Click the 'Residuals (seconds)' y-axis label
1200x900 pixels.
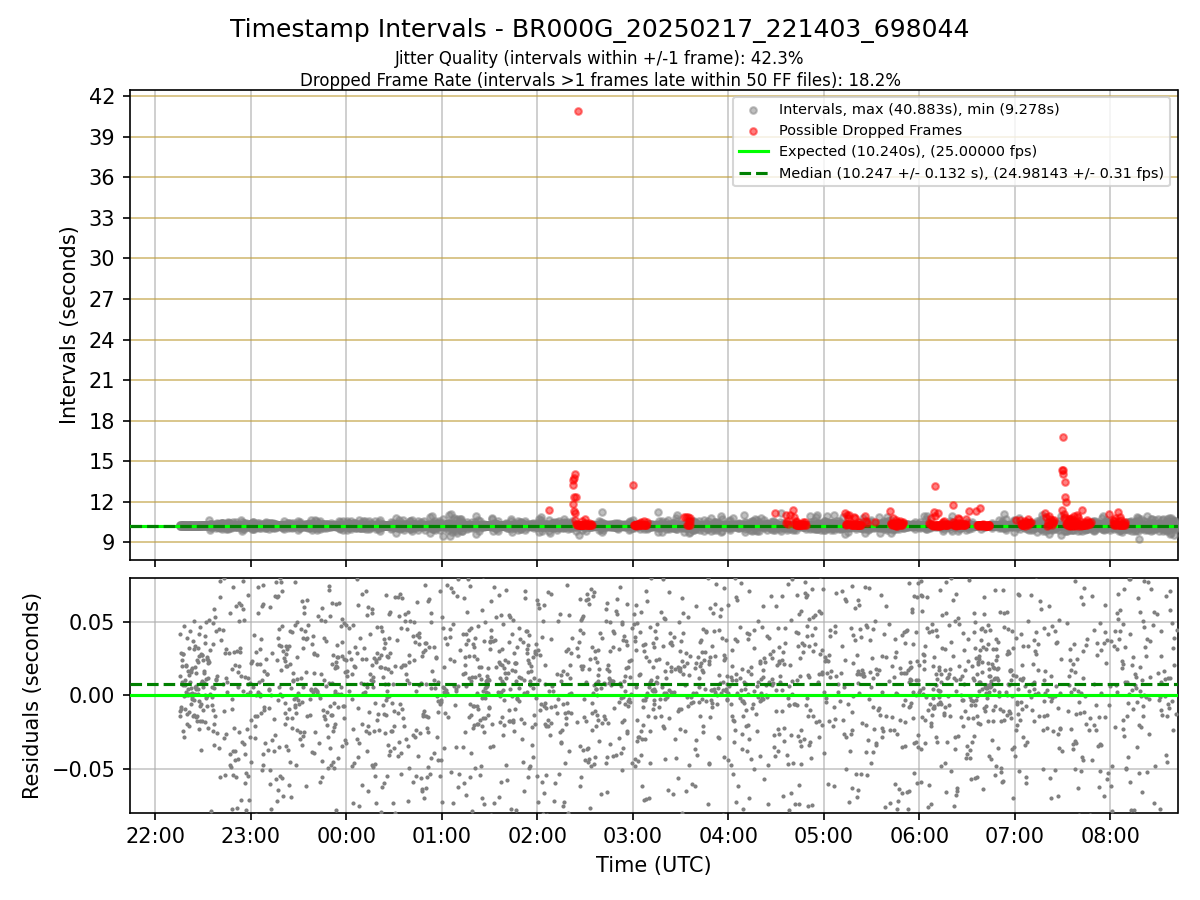point(31,696)
